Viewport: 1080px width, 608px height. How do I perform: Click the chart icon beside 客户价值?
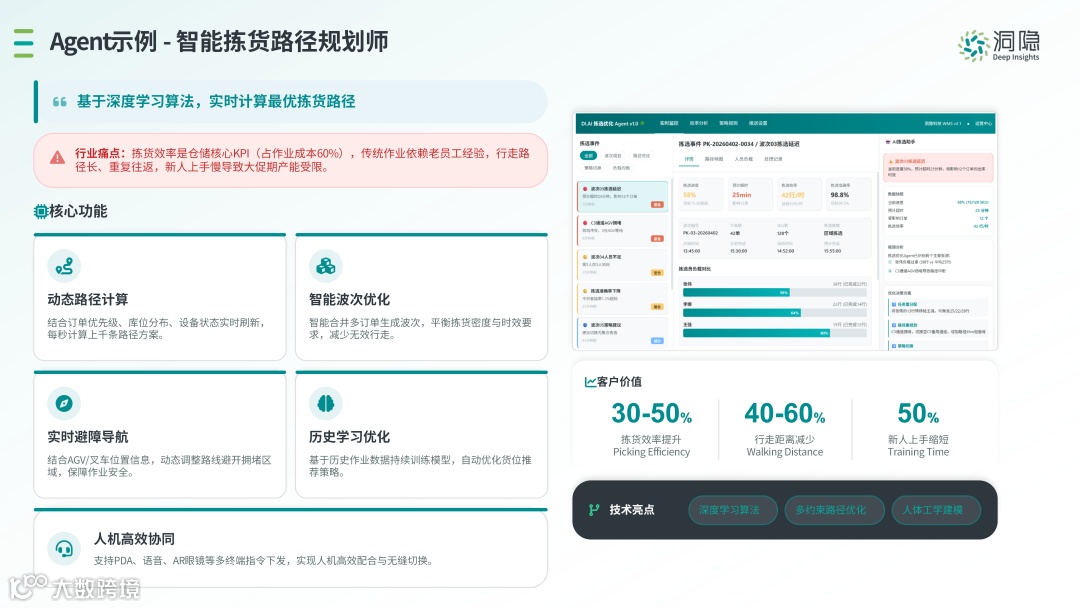pos(590,381)
